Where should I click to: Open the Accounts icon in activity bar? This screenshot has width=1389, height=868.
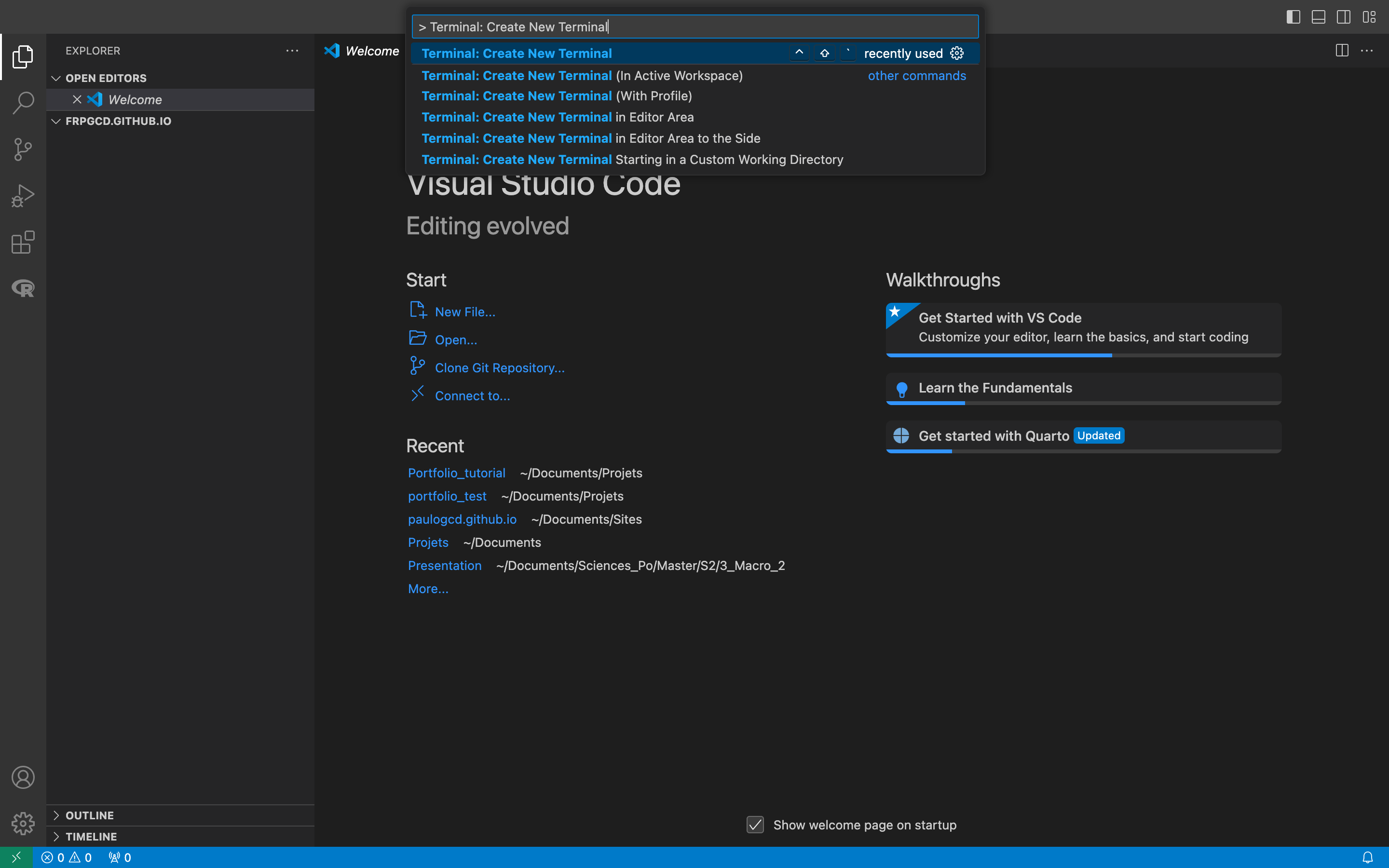click(23, 777)
